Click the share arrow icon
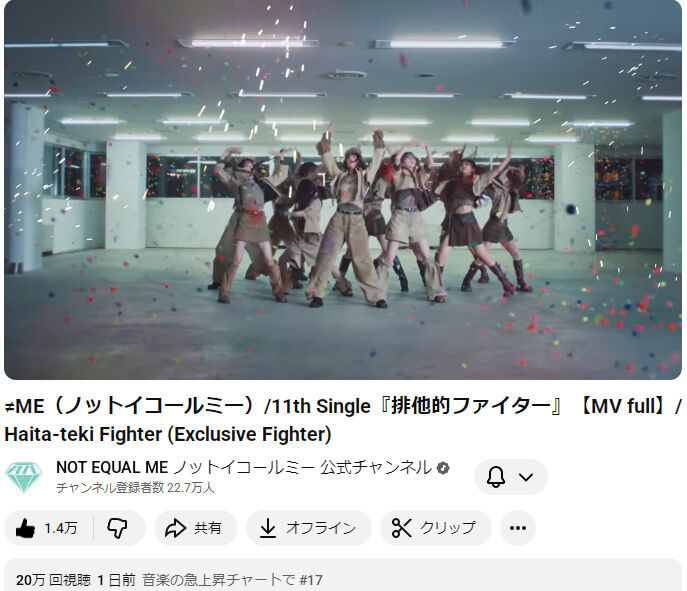The height and width of the screenshot is (591, 687). (x=175, y=528)
